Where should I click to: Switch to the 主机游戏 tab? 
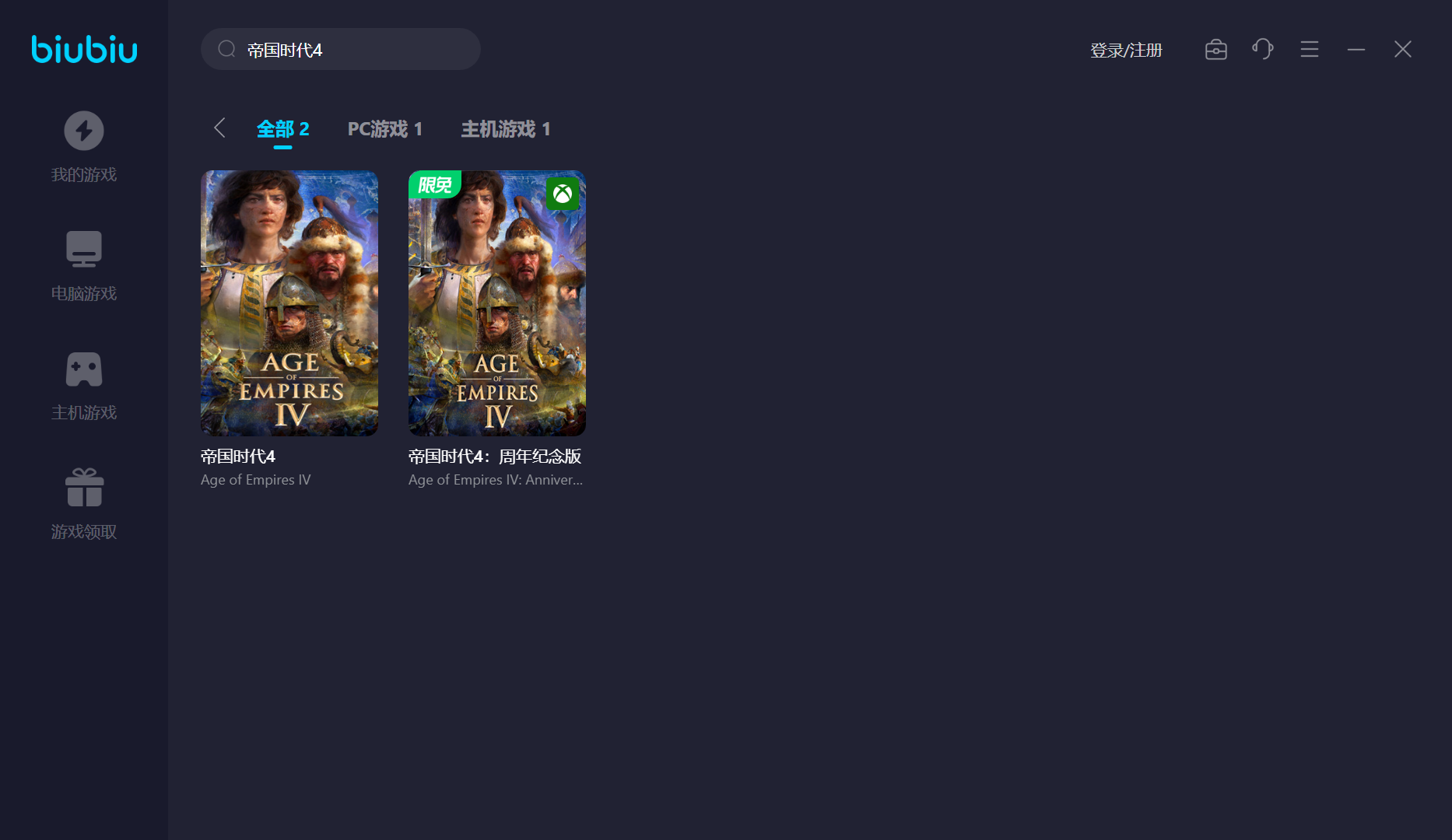pos(505,129)
